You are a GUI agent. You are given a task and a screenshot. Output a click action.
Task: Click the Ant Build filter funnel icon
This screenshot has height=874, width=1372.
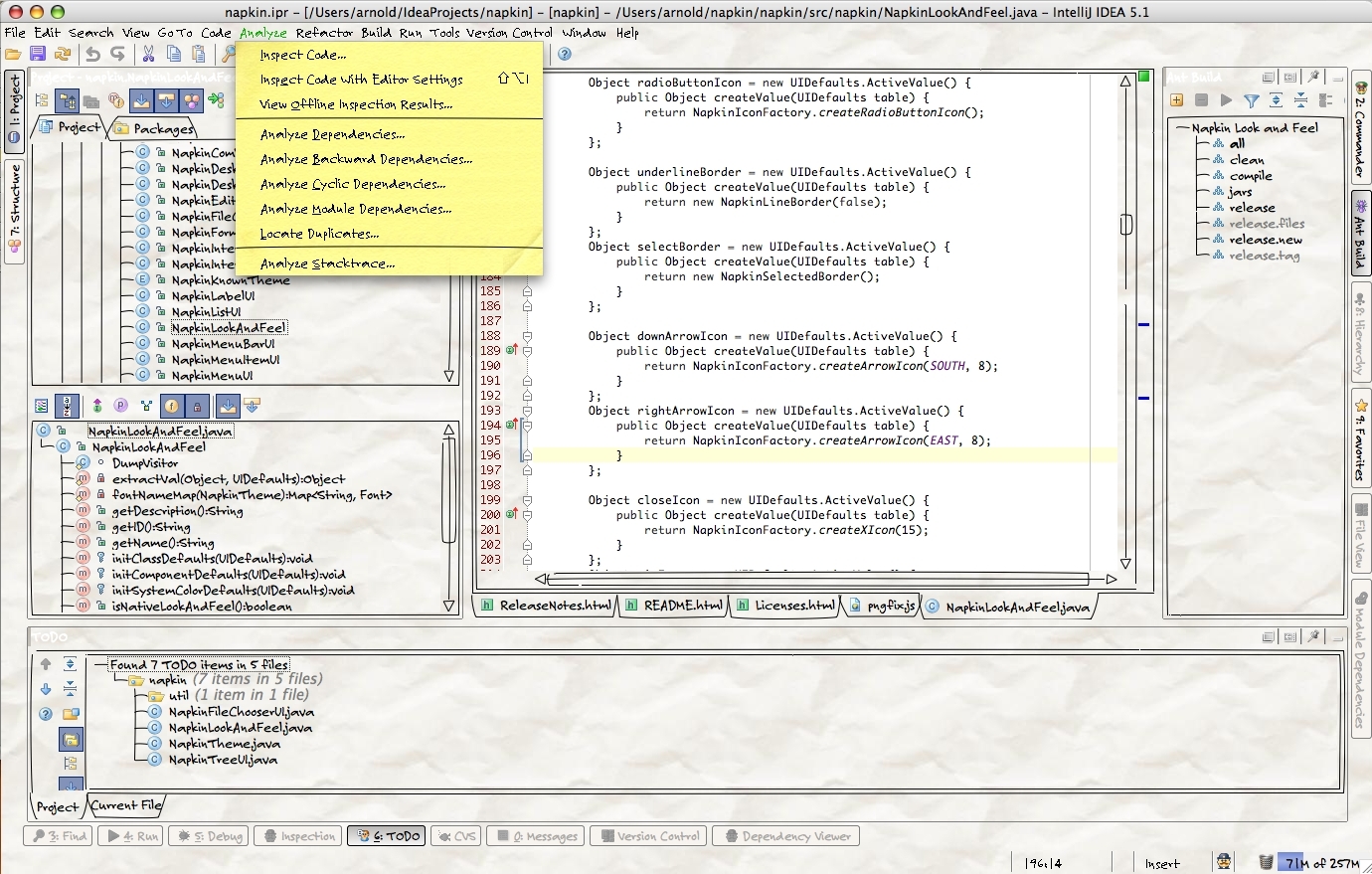pos(1252,100)
